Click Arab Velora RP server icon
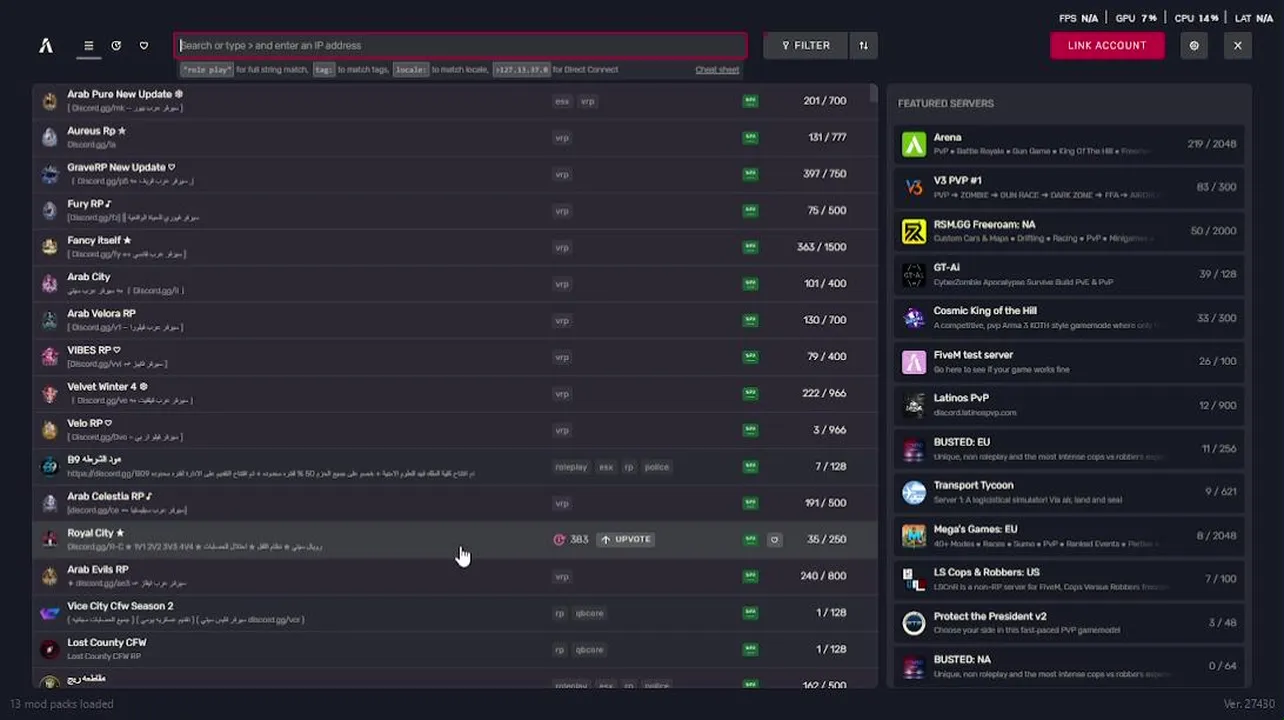The height and width of the screenshot is (720, 1284). [50, 320]
